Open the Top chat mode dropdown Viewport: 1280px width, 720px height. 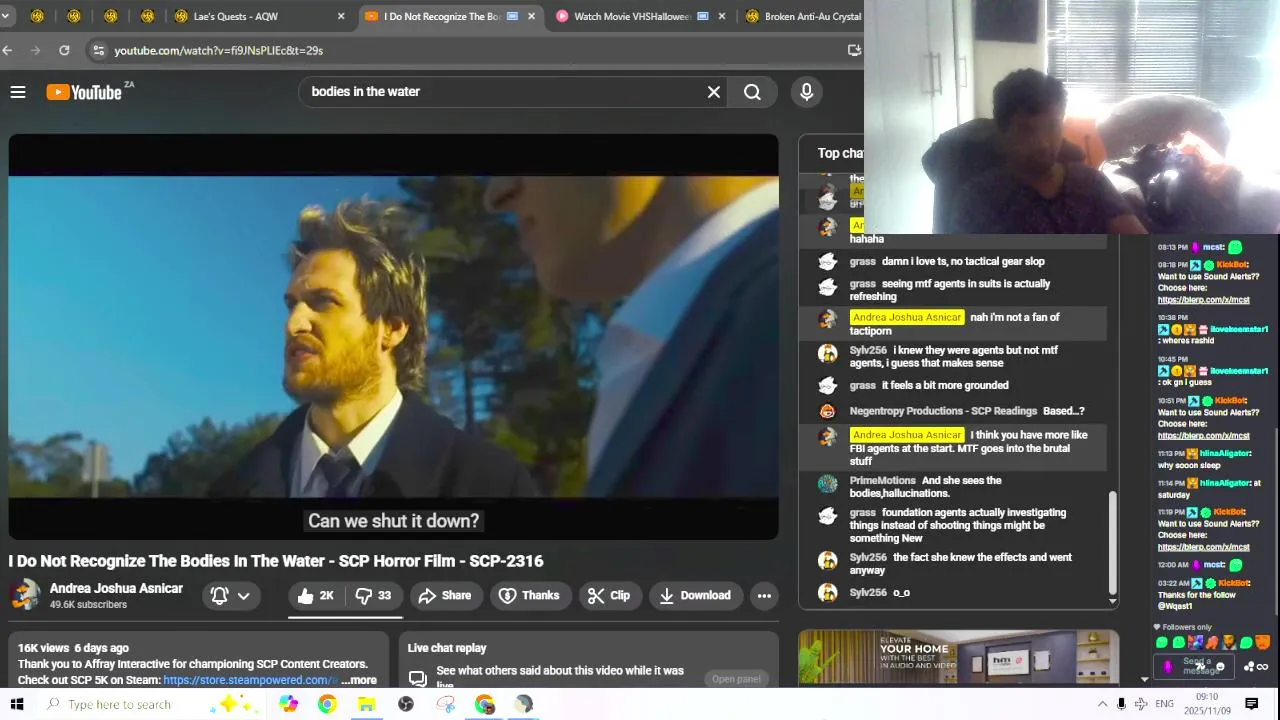click(840, 153)
